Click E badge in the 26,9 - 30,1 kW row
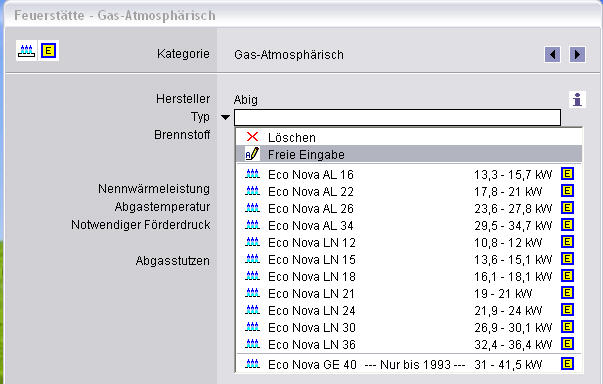The height and width of the screenshot is (384, 603). (567, 327)
